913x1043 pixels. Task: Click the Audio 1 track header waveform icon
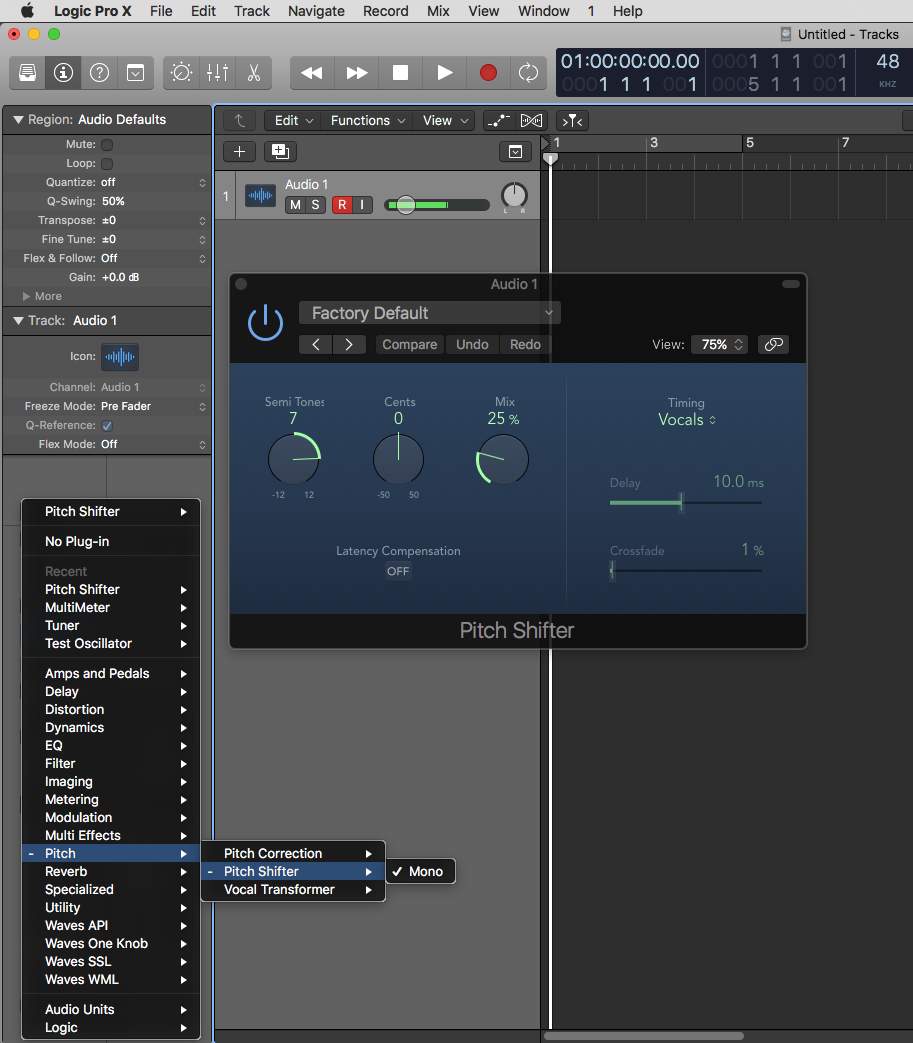point(260,196)
